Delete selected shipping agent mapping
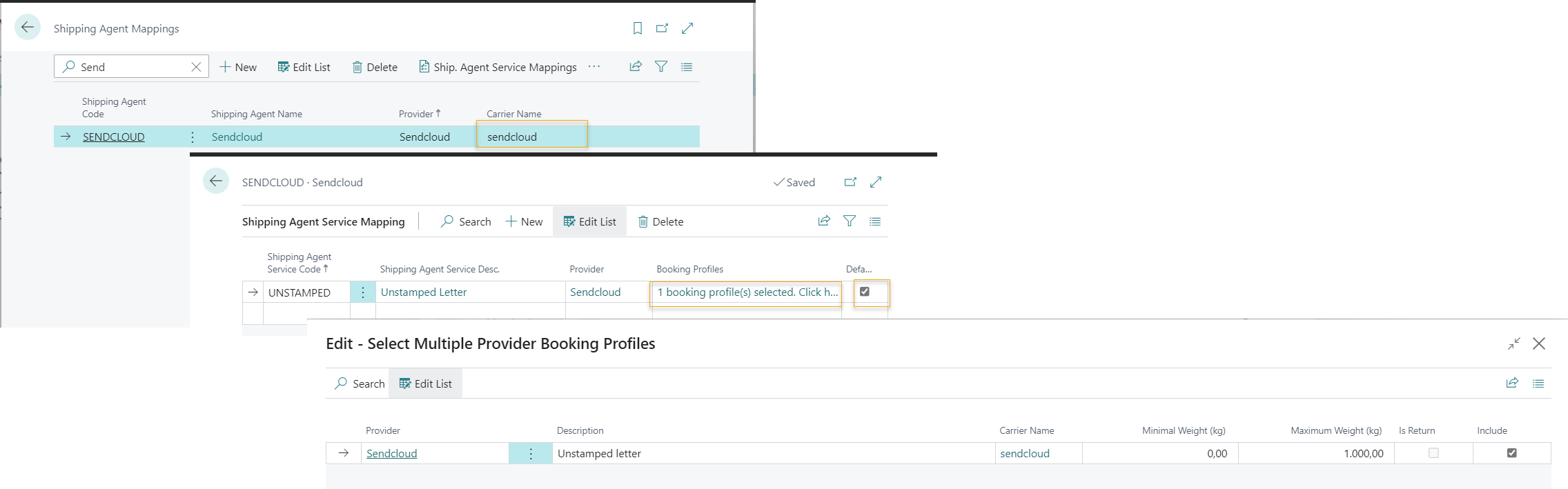This screenshot has height=489, width=1568. [x=375, y=67]
